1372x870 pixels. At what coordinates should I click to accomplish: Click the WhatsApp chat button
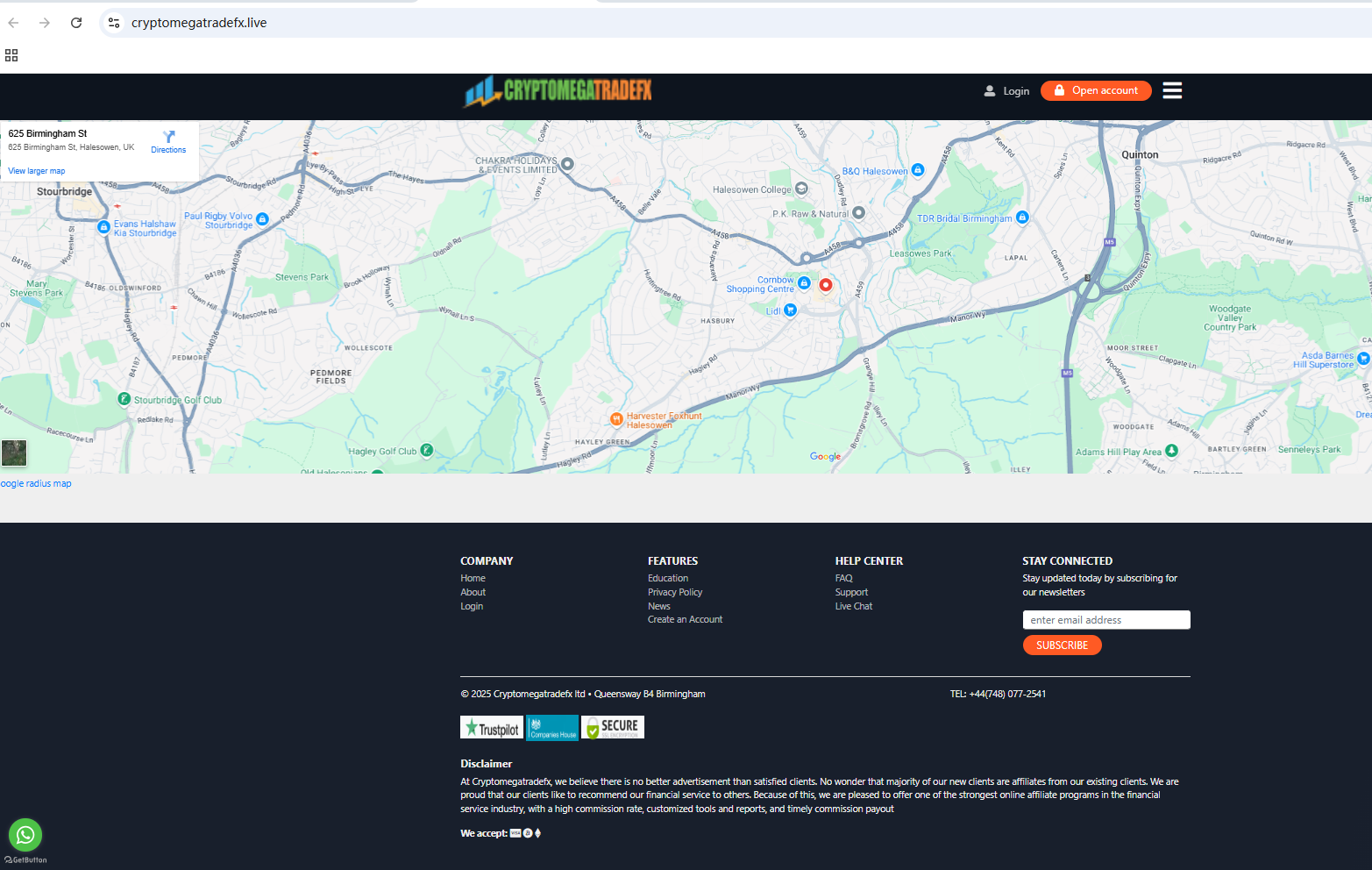(25, 835)
